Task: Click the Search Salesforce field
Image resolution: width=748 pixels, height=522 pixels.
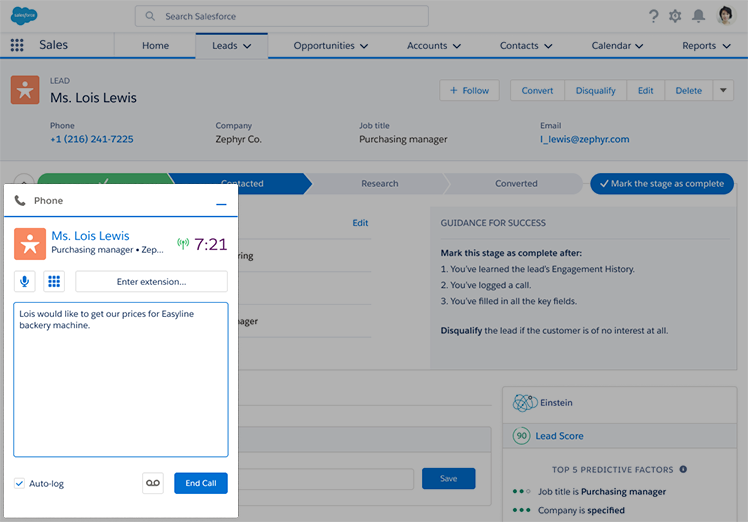Action: [x=281, y=16]
